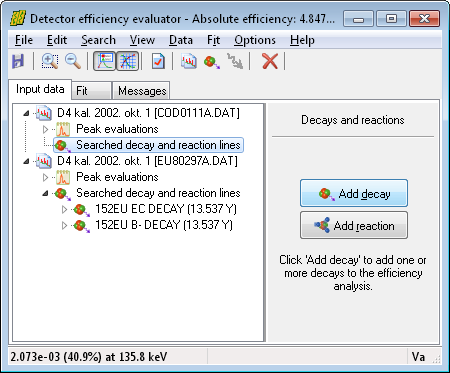Click the grayed reaction toolbar icon
Image resolution: width=450 pixels, height=373 pixels.
point(235,61)
